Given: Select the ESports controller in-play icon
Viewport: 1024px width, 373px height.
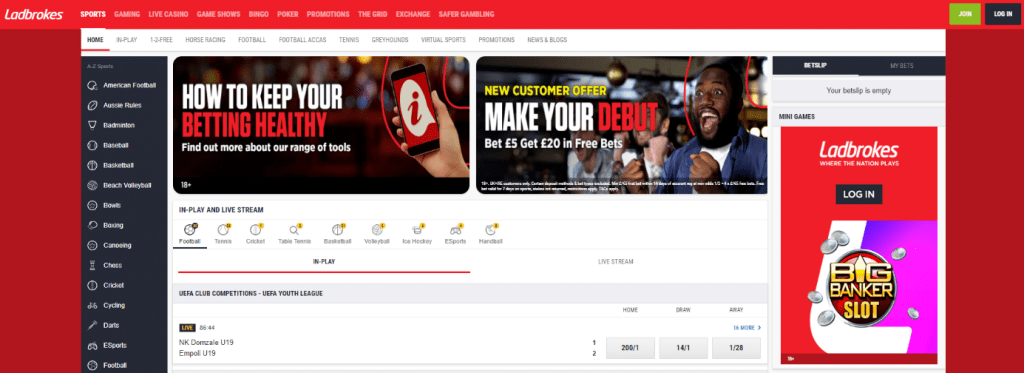Looking at the screenshot, I should click(456, 230).
